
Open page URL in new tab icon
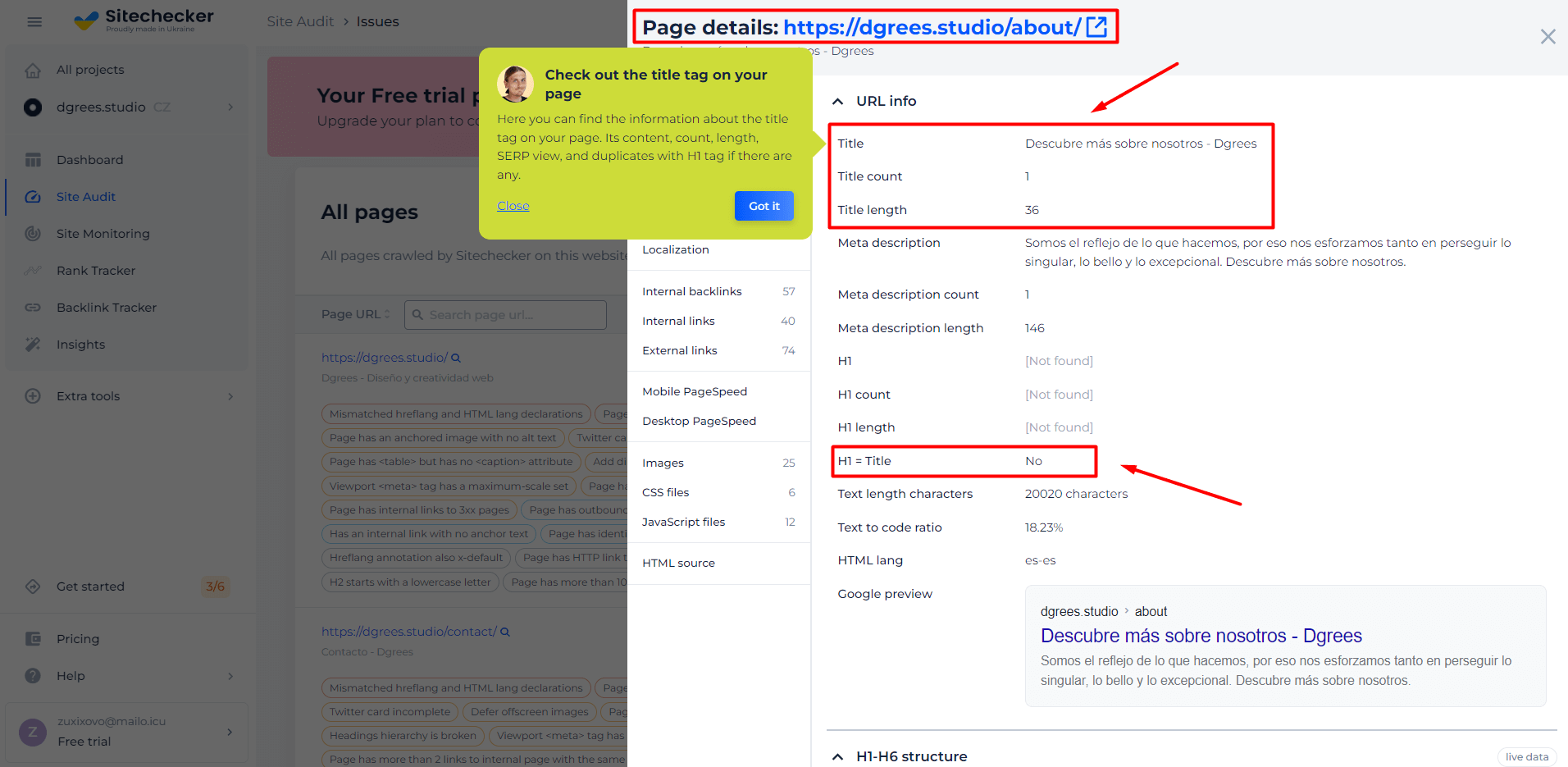click(x=1096, y=27)
